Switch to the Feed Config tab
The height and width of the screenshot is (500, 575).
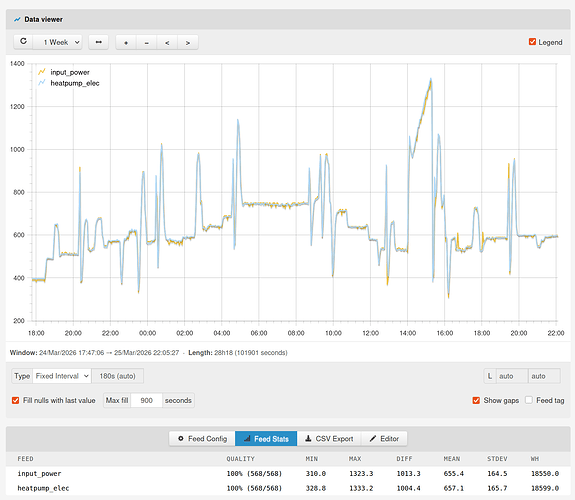pyautogui.click(x=202, y=439)
